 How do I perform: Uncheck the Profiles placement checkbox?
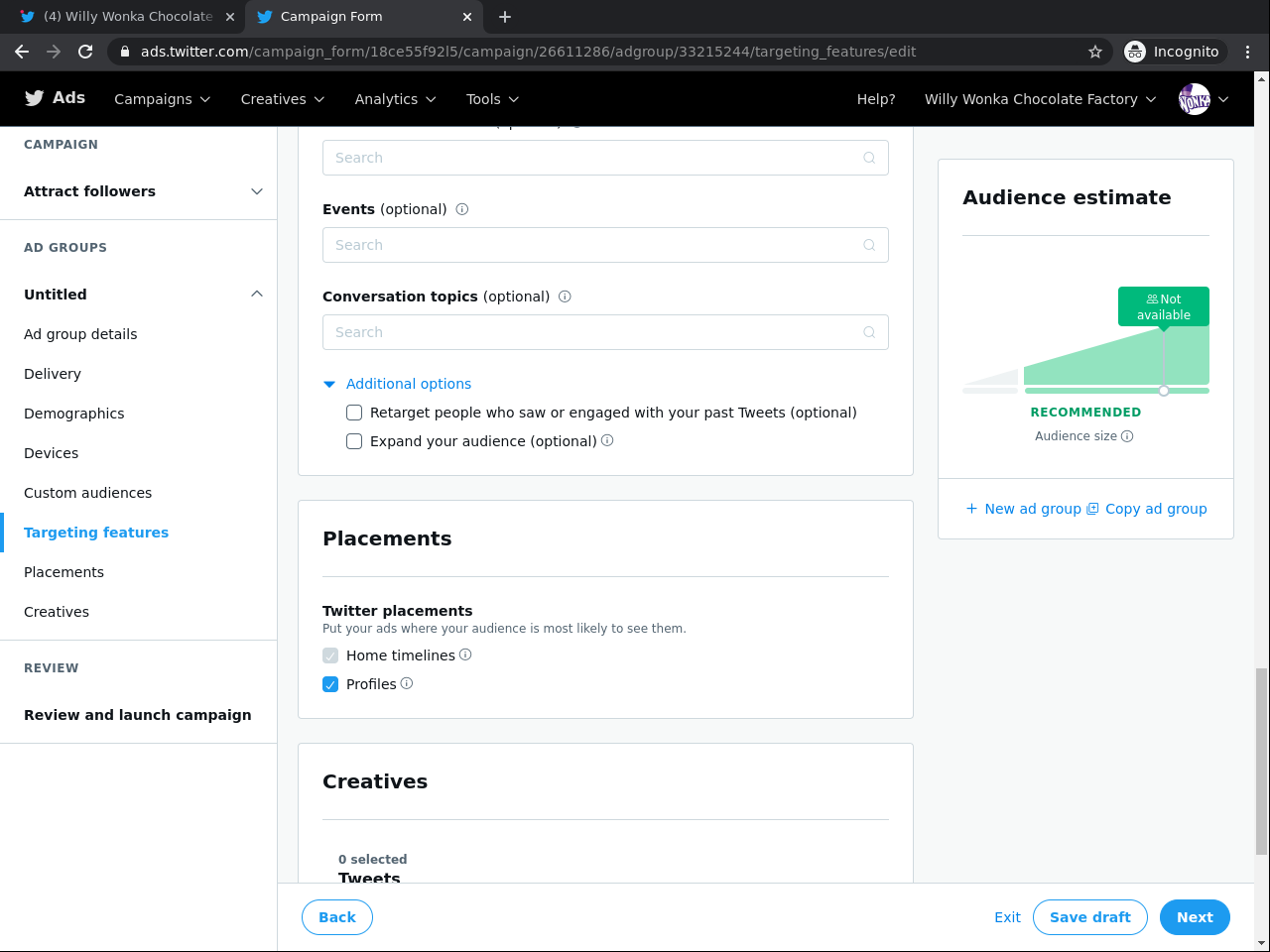coord(330,684)
